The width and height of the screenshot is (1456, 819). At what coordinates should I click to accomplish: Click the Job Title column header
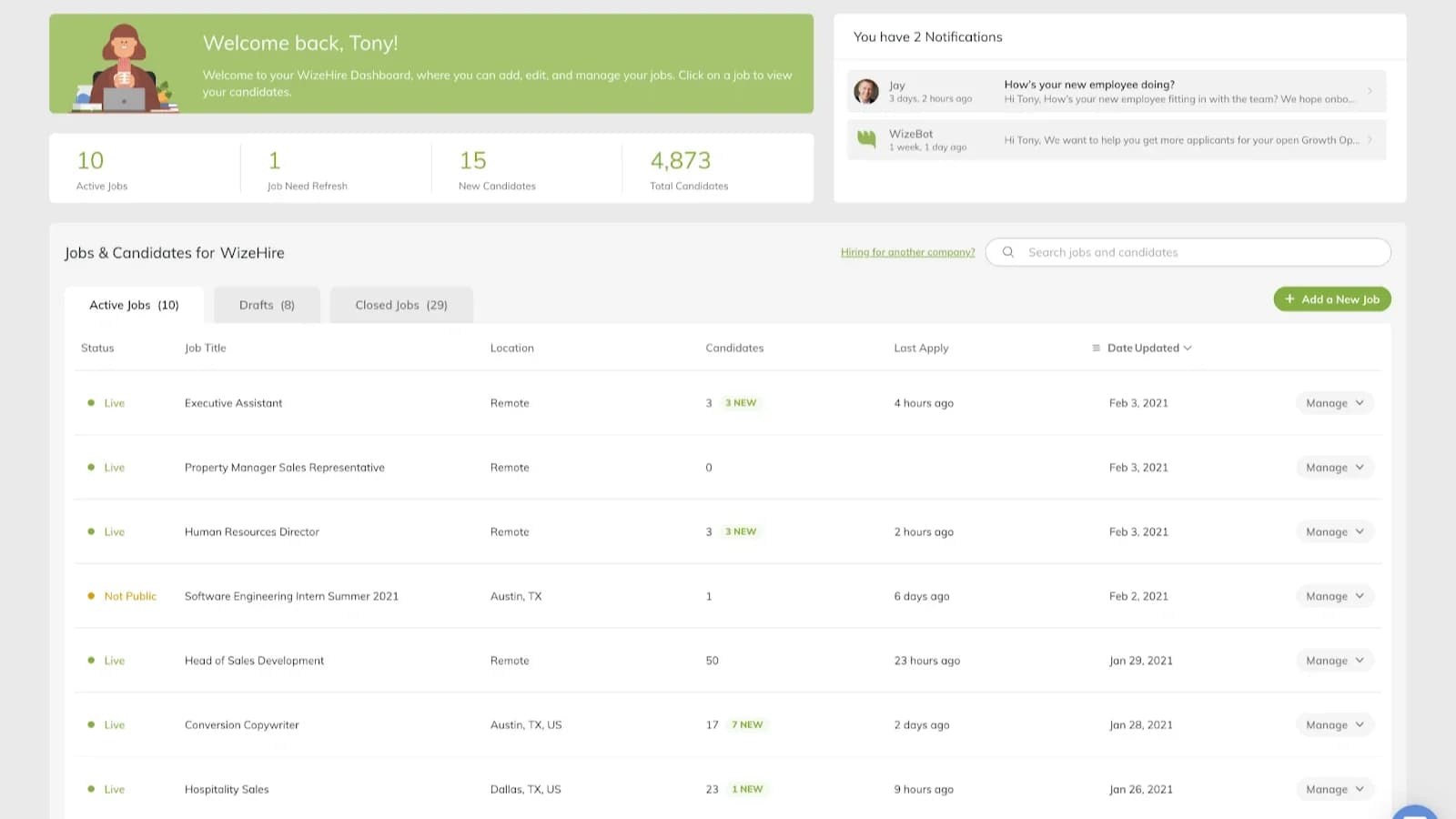pos(205,348)
